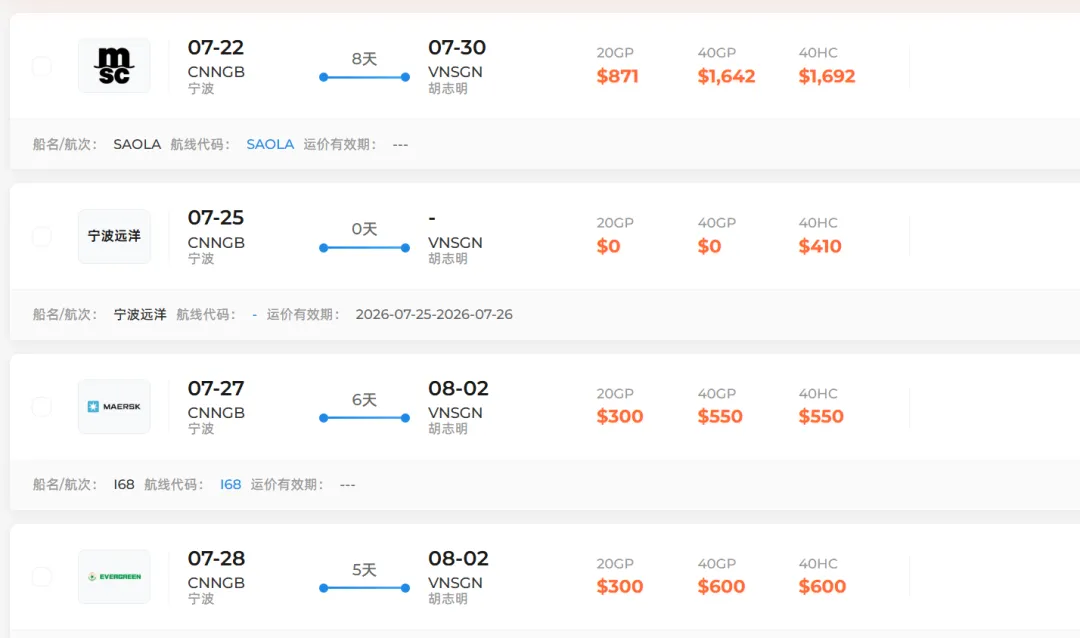Click the Evergreen carrier logo
Viewport: 1080px width, 638px height.
(x=114, y=577)
